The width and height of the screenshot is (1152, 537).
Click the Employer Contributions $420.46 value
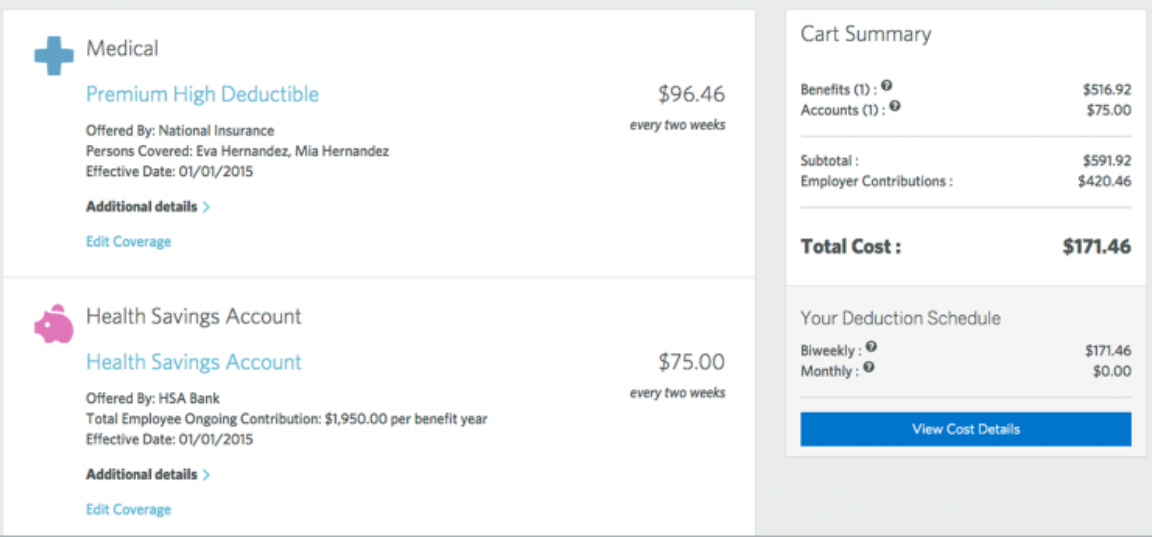pyautogui.click(x=1104, y=182)
